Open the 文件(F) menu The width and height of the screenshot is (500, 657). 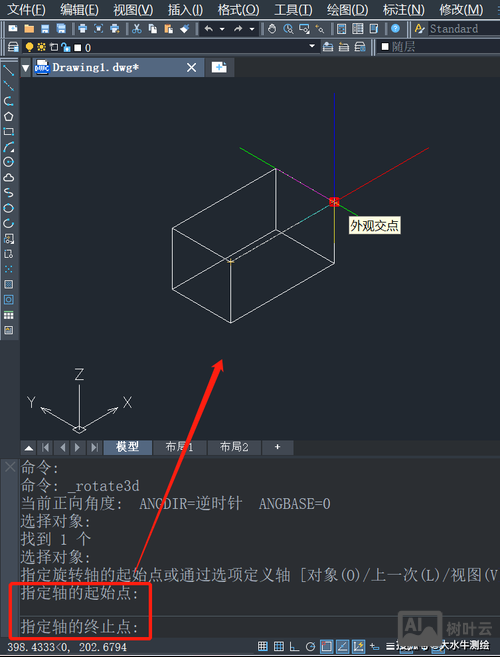(x=26, y=9)
